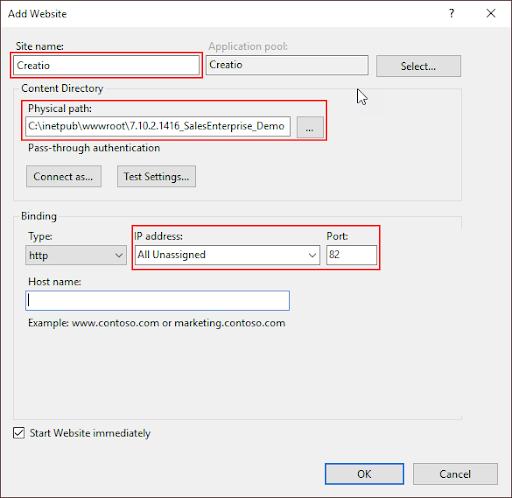The height and width of the screenshot is (498, 512).
Task: Click the Cancel button
Action: click(x=455, y=474)
